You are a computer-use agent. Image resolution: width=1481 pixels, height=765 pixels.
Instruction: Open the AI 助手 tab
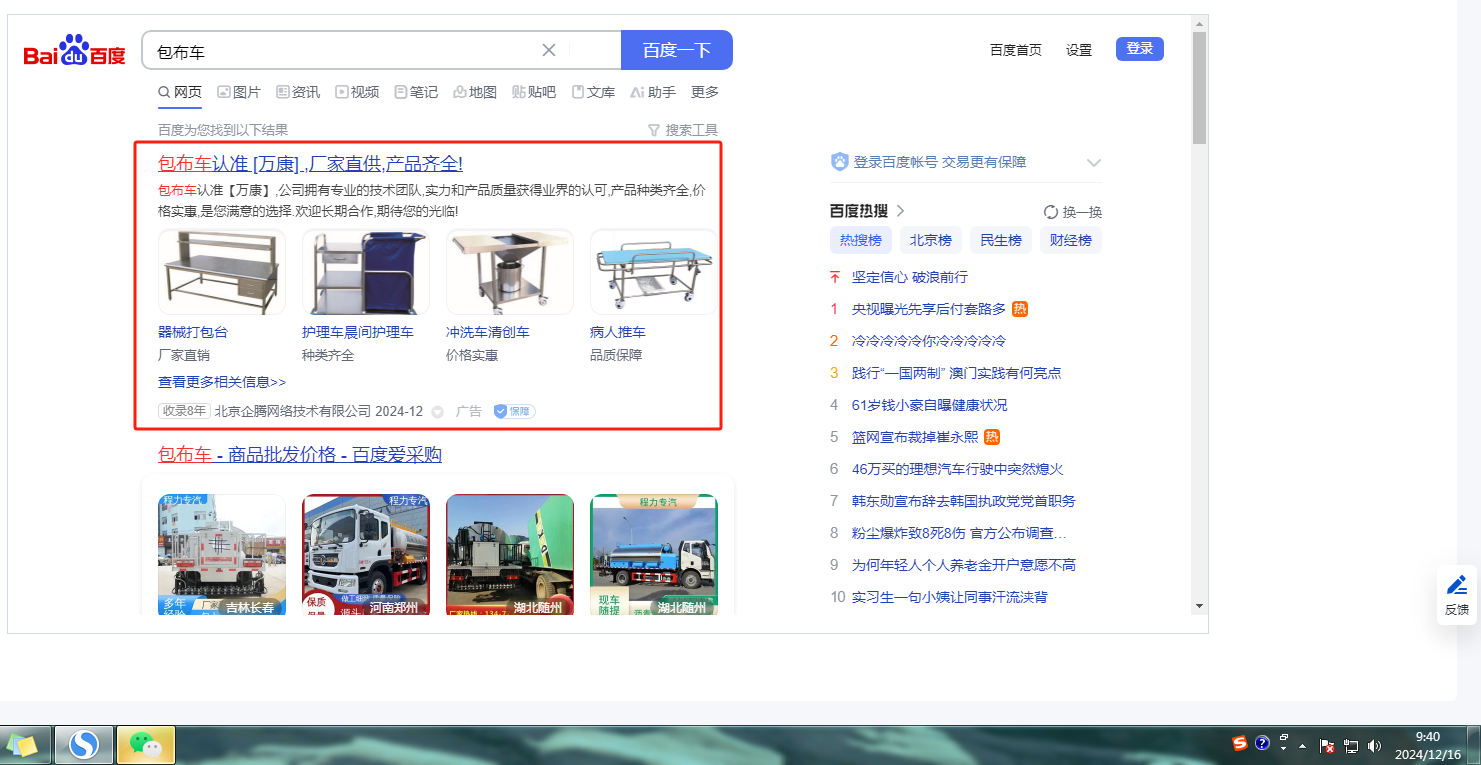pos(653,92)
